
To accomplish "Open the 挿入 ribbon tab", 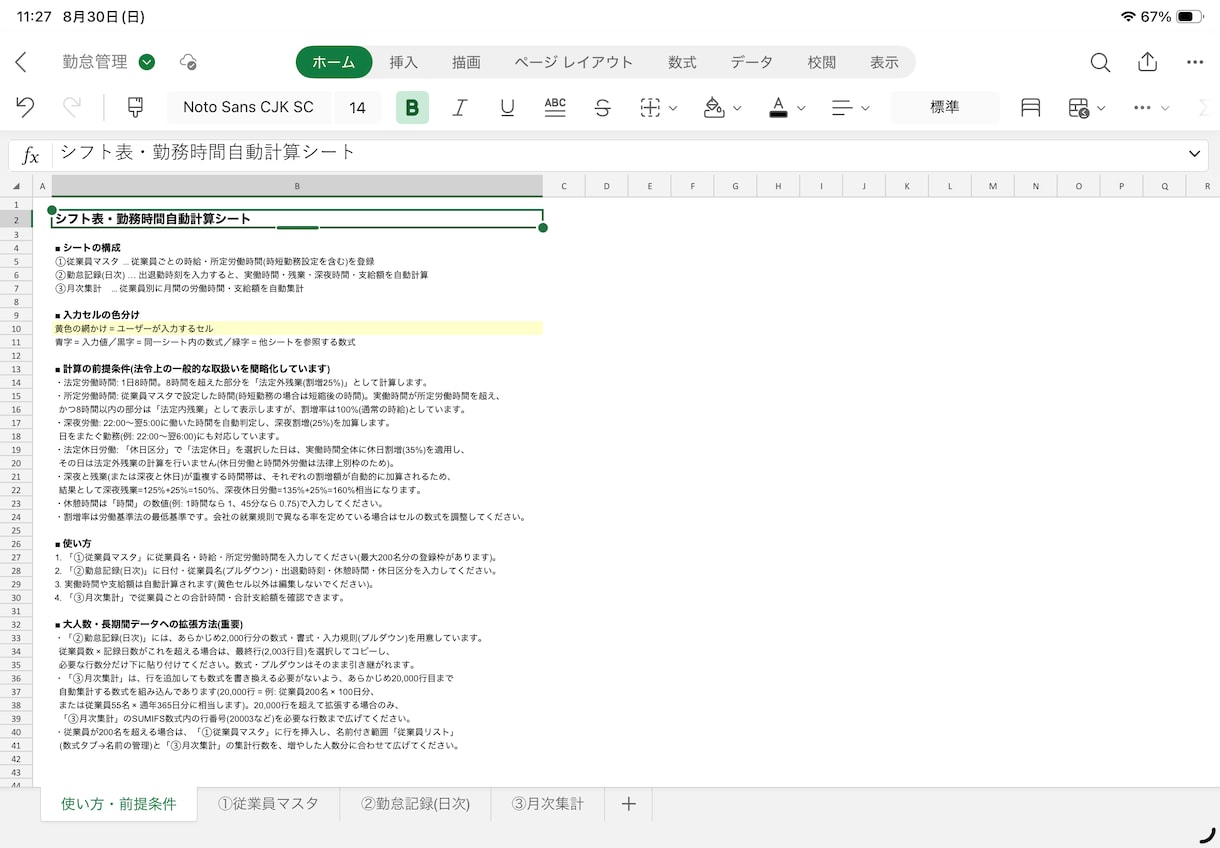I will coord(404,62).
